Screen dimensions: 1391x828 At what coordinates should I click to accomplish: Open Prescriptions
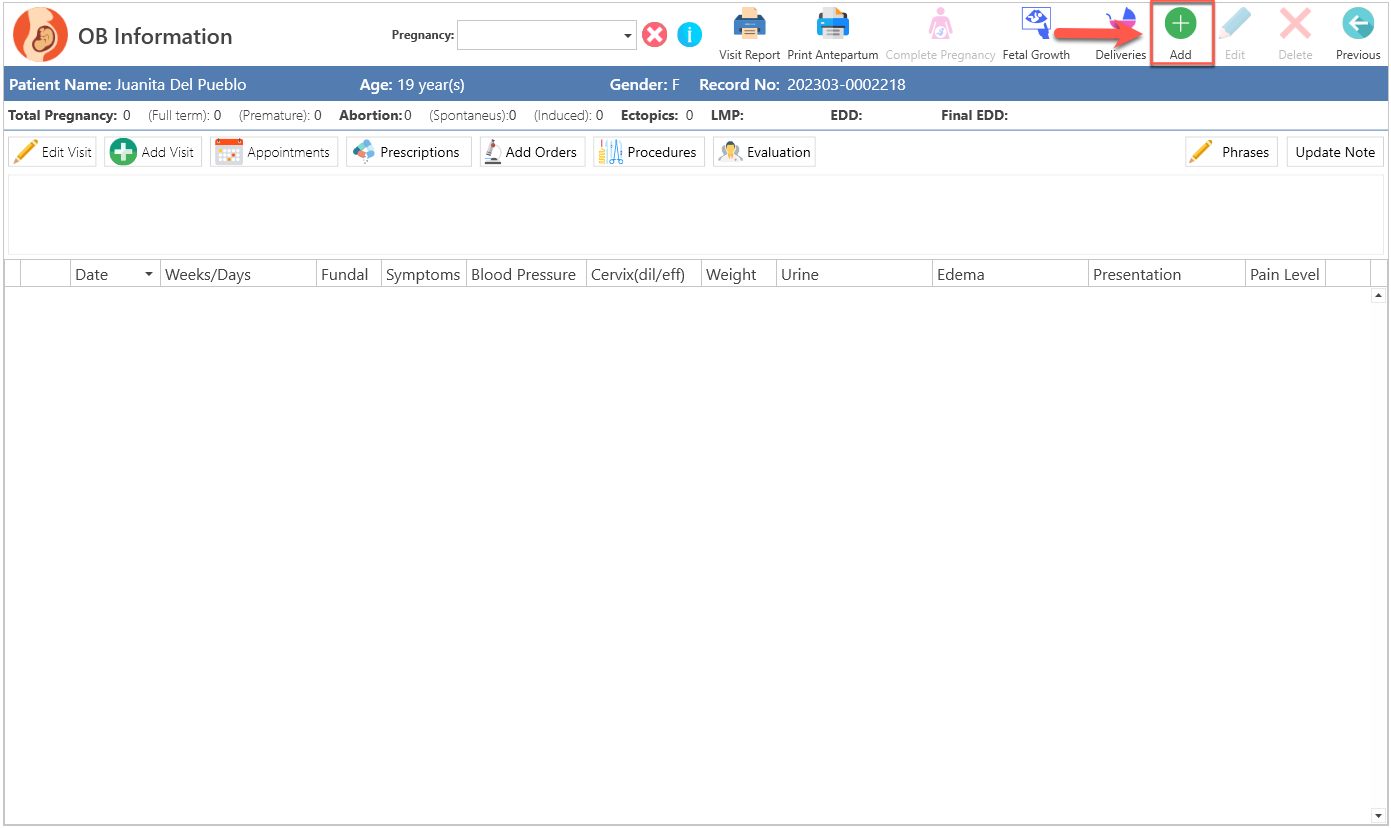click(408, 152)
